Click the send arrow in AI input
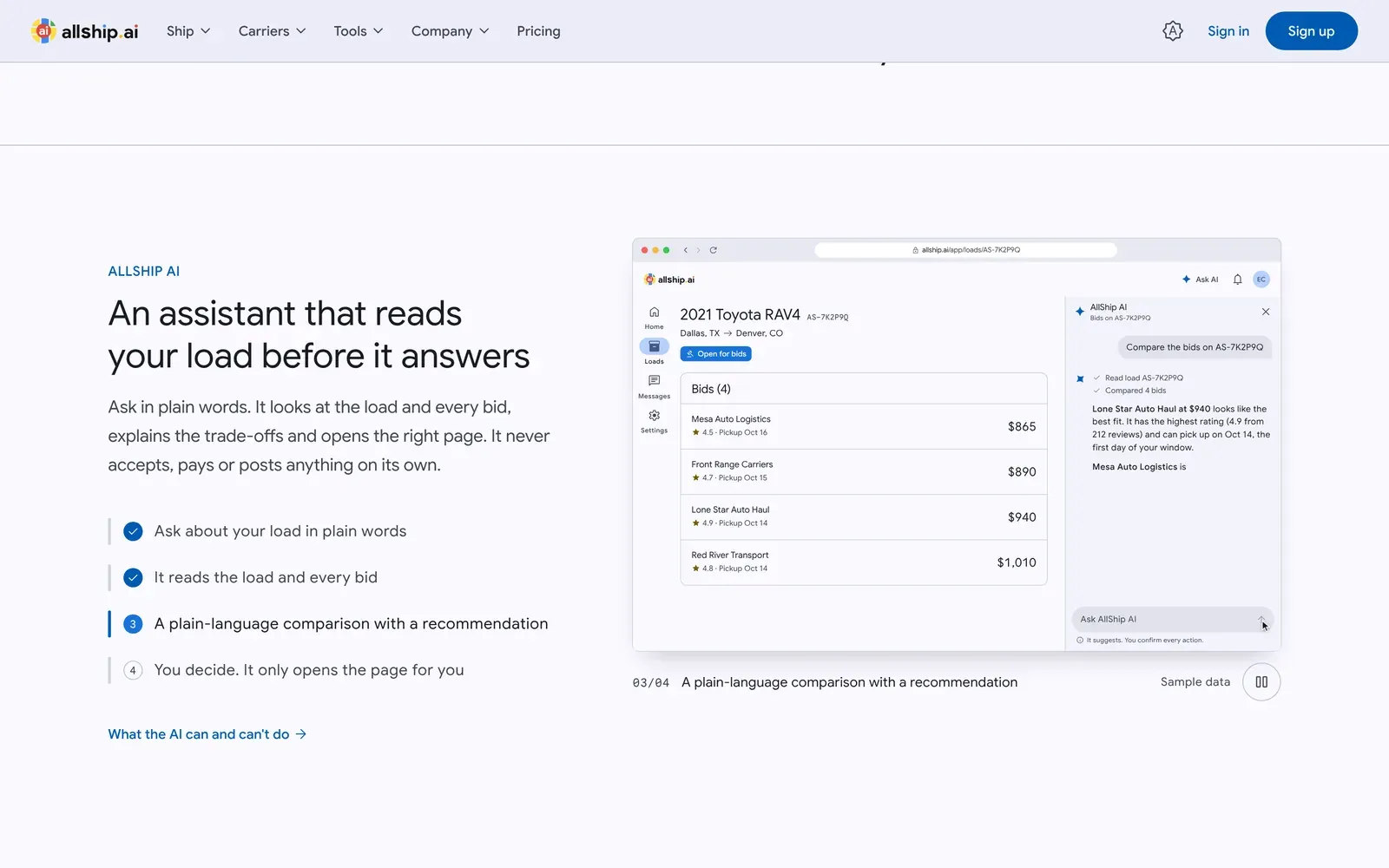 click(1261, 620)
